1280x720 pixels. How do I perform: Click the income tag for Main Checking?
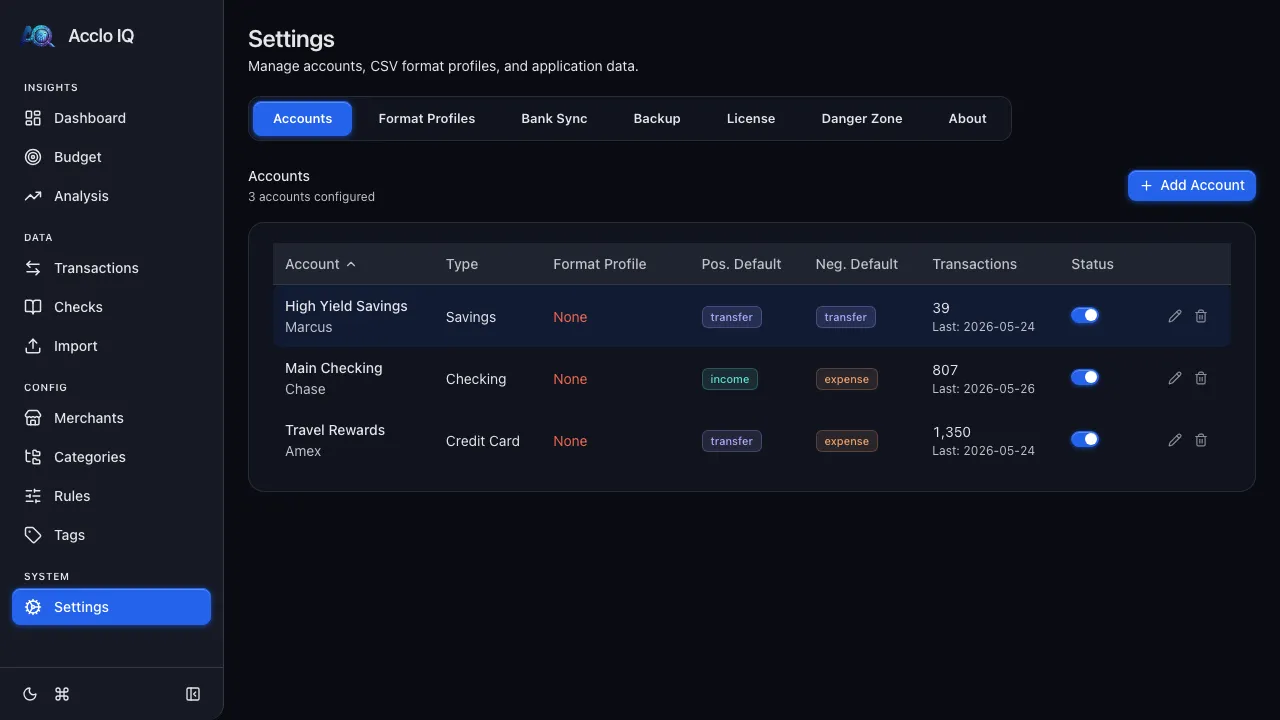(730, 379)
